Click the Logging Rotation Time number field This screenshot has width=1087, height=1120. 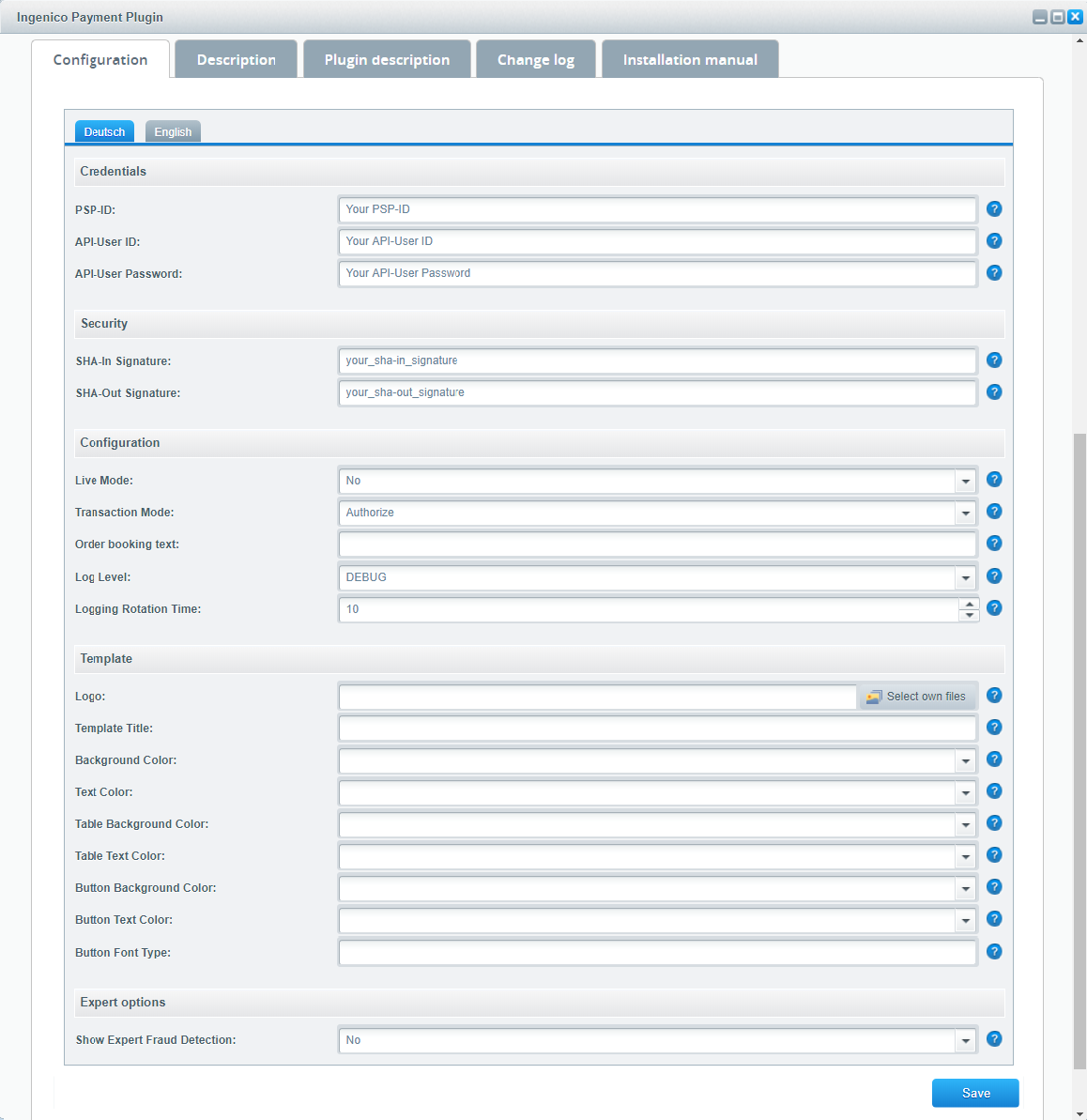click(x=649, y=609)
